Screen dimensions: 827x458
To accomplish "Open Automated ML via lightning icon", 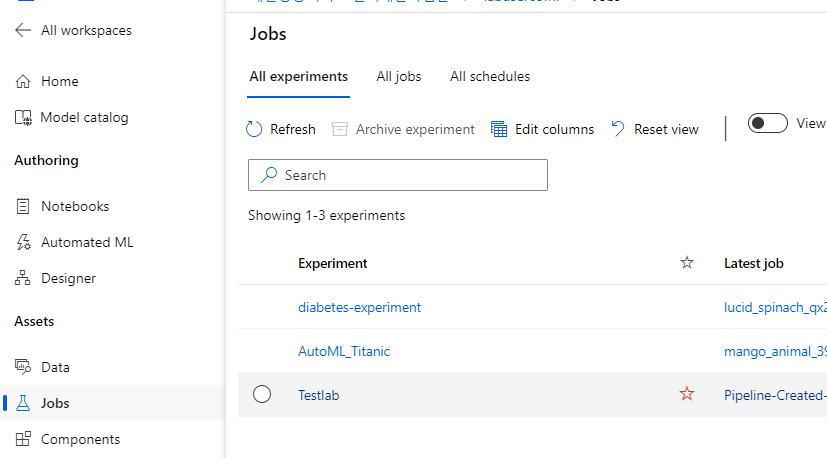I will pyautogui.click(x=23, y=242).
